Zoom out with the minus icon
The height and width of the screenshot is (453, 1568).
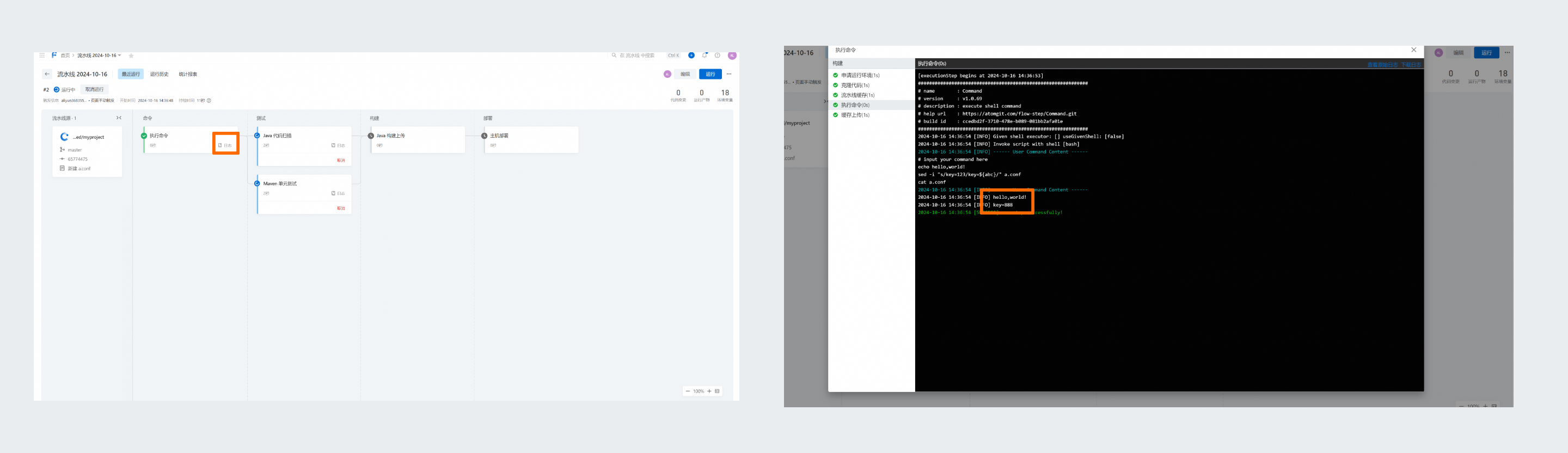point(688,391)
